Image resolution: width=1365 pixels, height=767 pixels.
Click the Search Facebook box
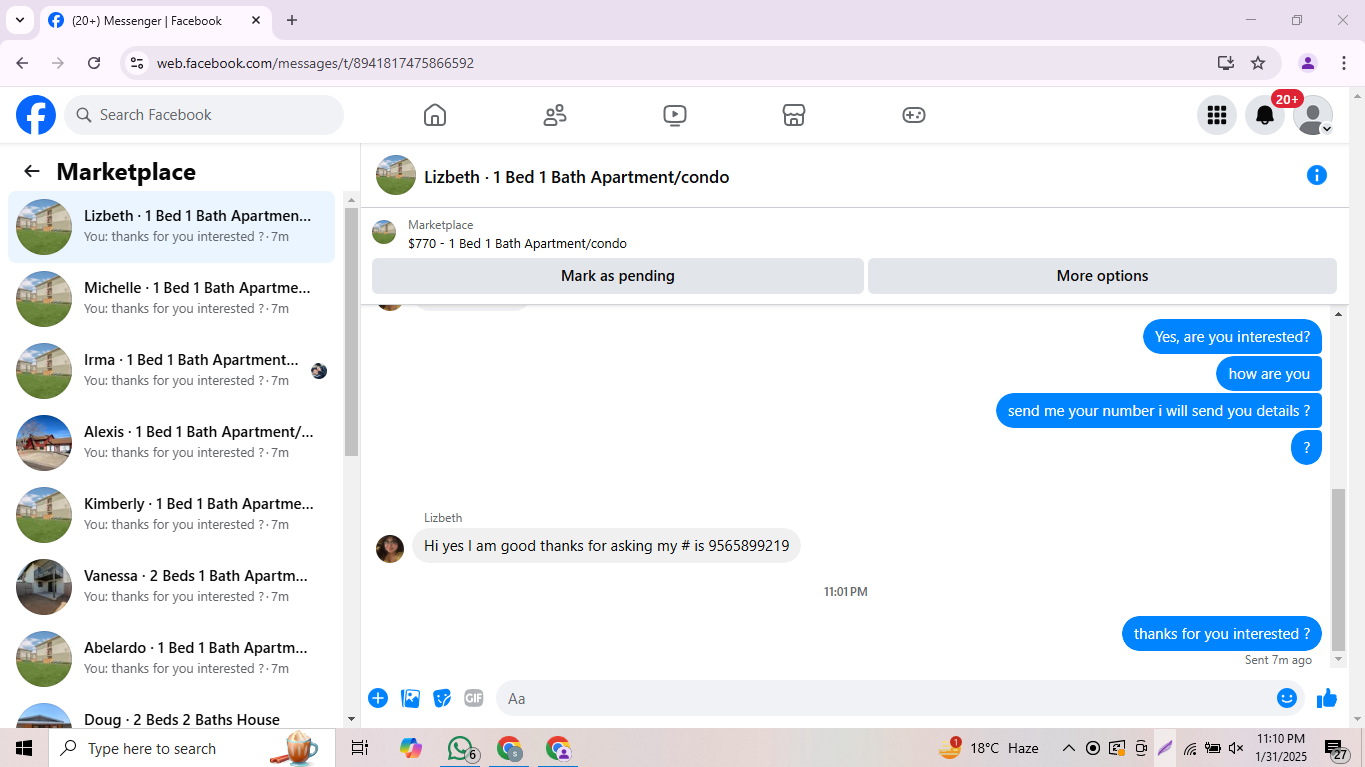(x=204, y=115)
